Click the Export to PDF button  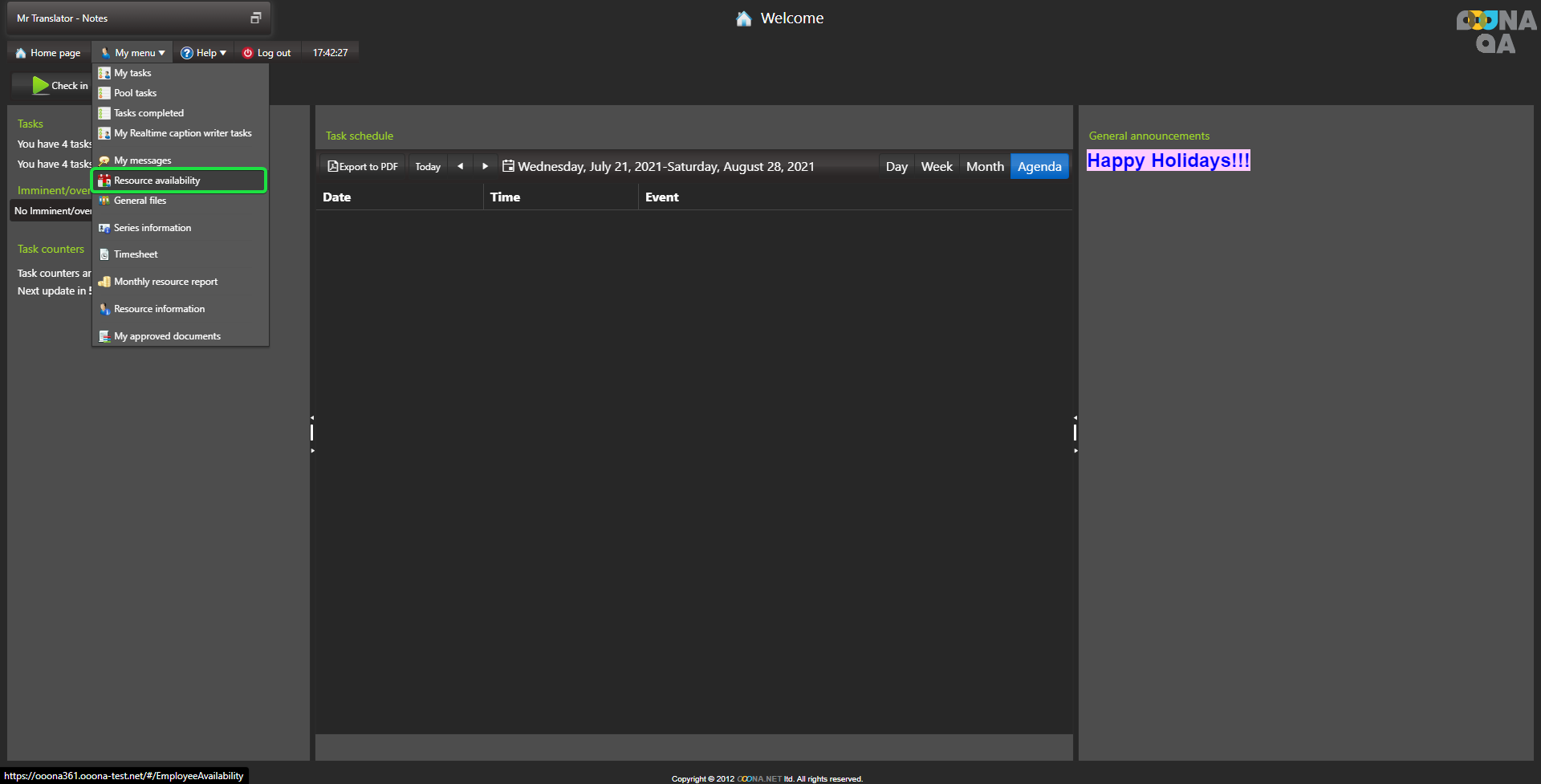[363, 166]
